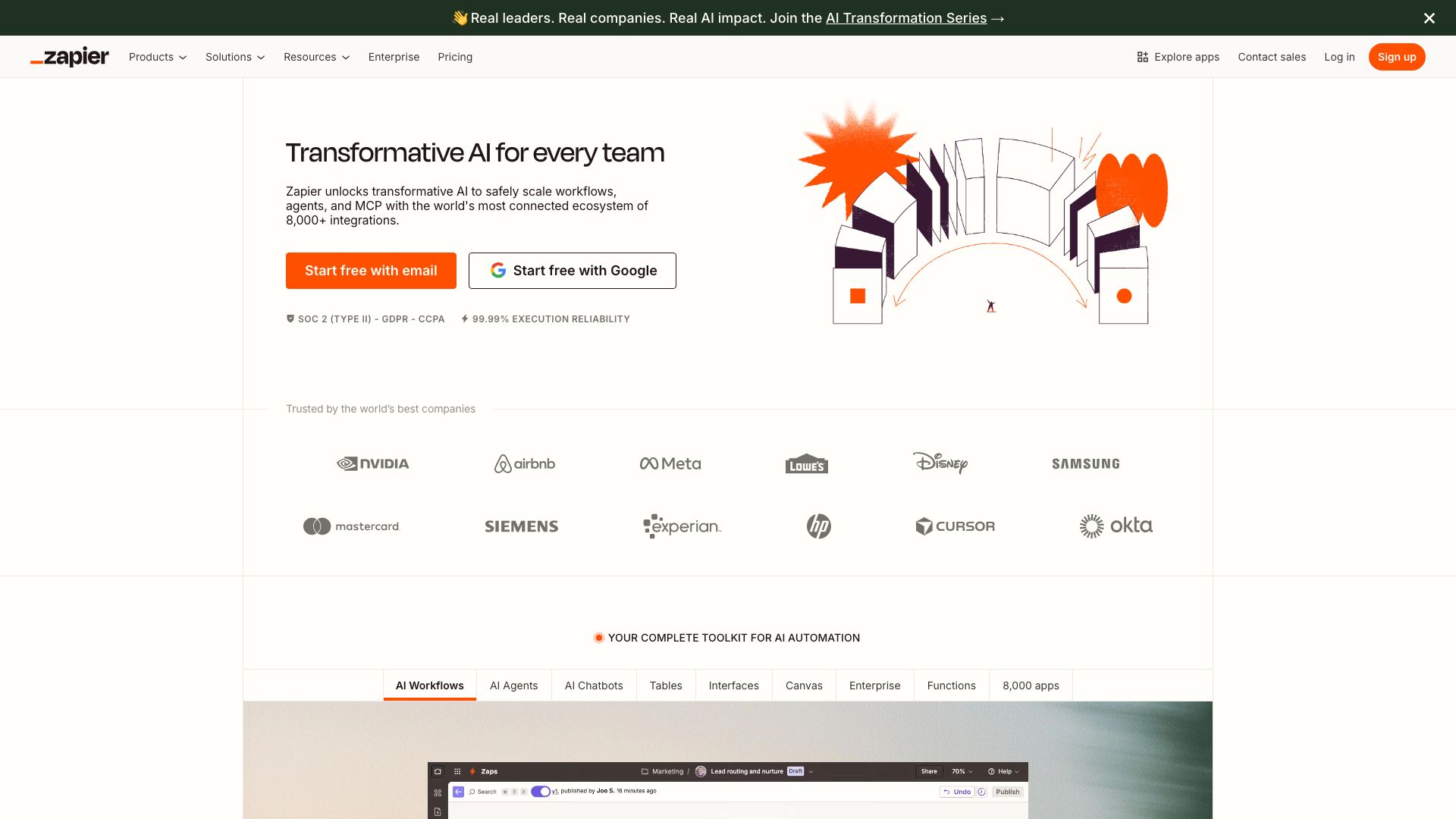1456x819 pixels.
Task: Open the 70% zoom level dropdown
Action: point(961,771)
